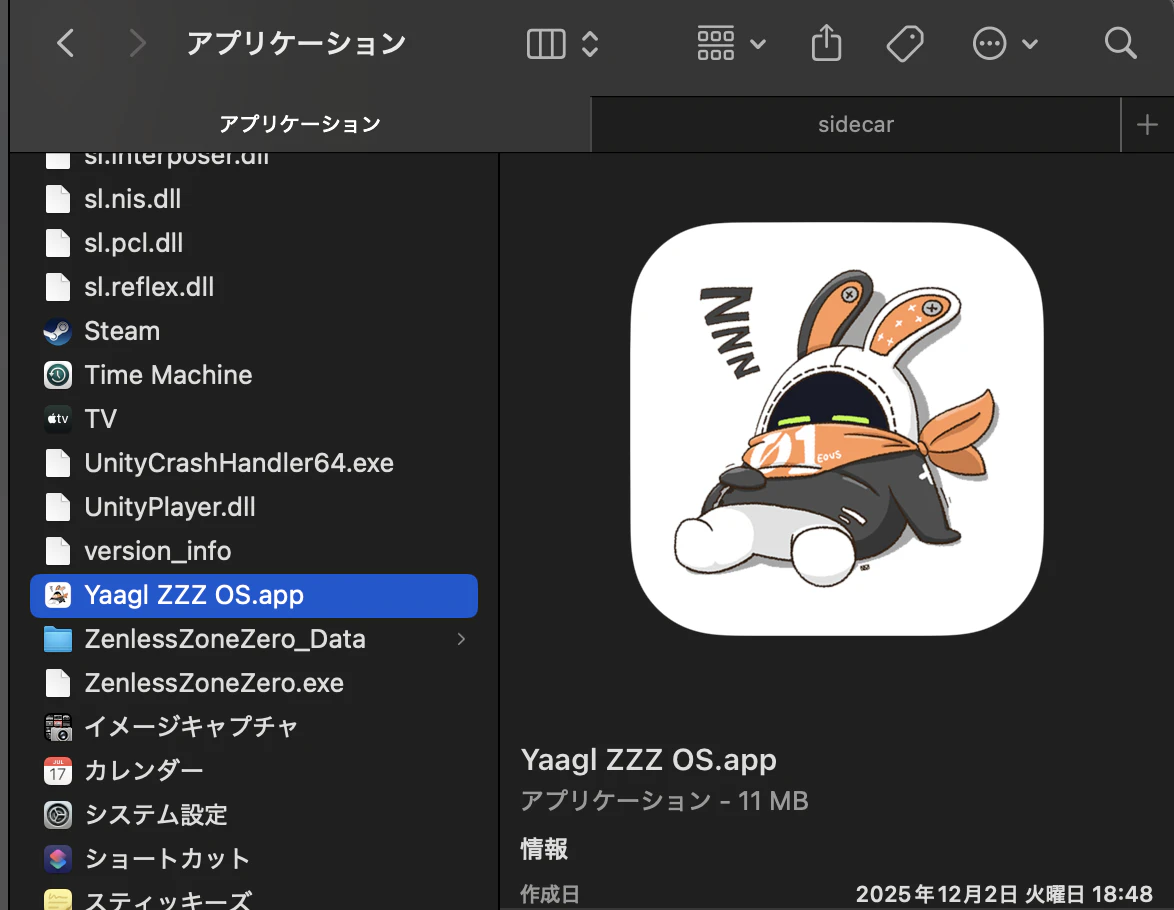
Task: Select the UnityPlayer.dll file
Action: (170, 507)
